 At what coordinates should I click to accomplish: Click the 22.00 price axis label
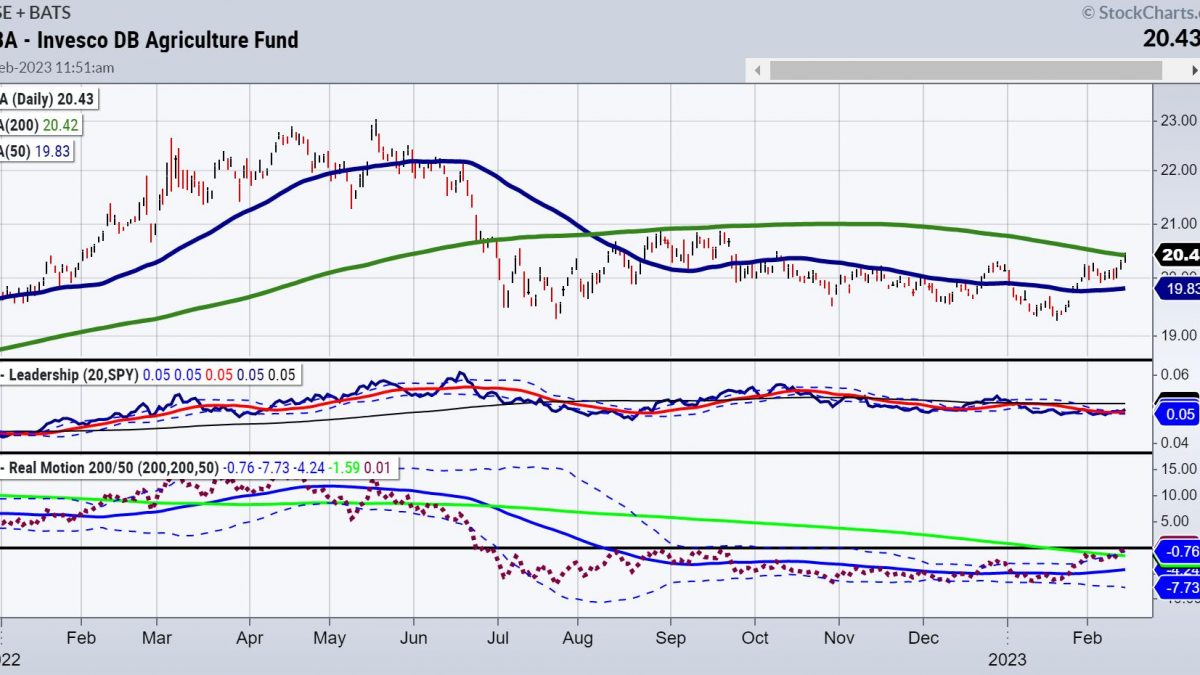pyautogui.click(x=1180, y=170)
